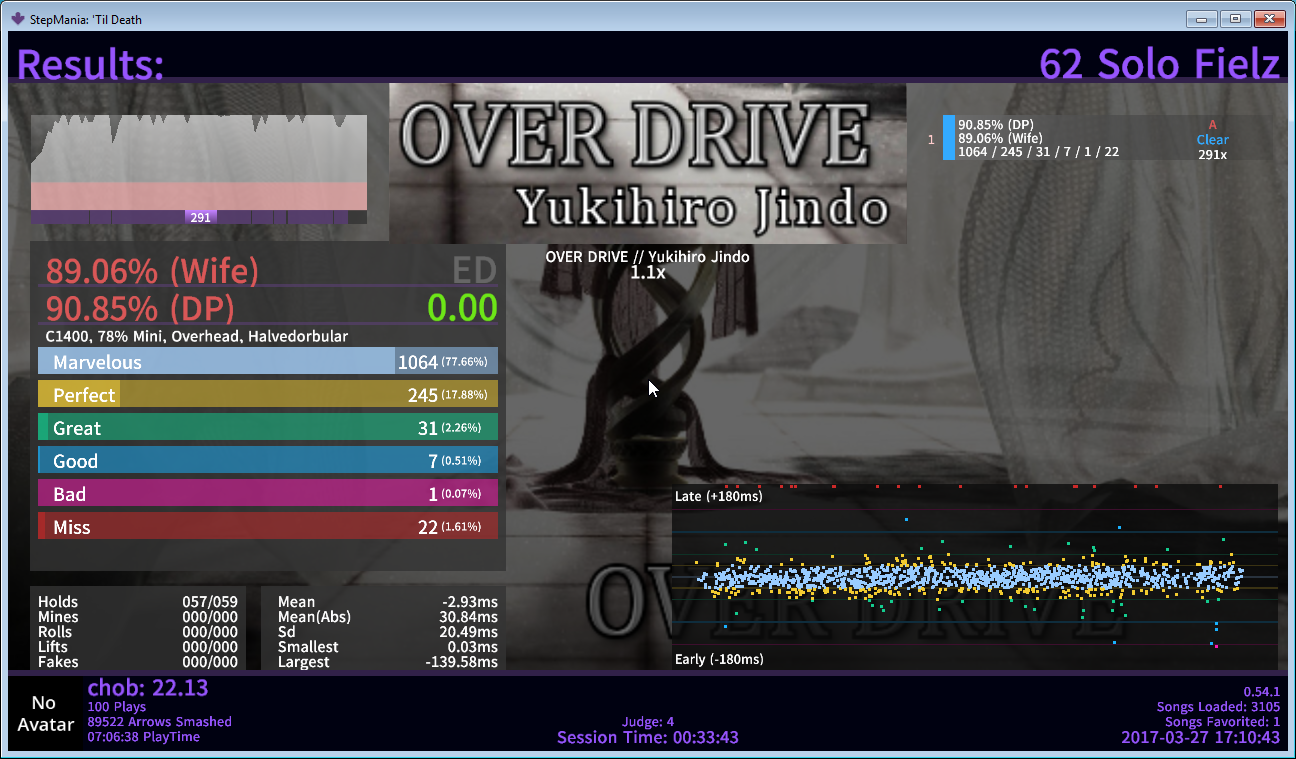Click the timing offset scatter plot
Screen dimensions: 1296x759
(x=974, y=577)
